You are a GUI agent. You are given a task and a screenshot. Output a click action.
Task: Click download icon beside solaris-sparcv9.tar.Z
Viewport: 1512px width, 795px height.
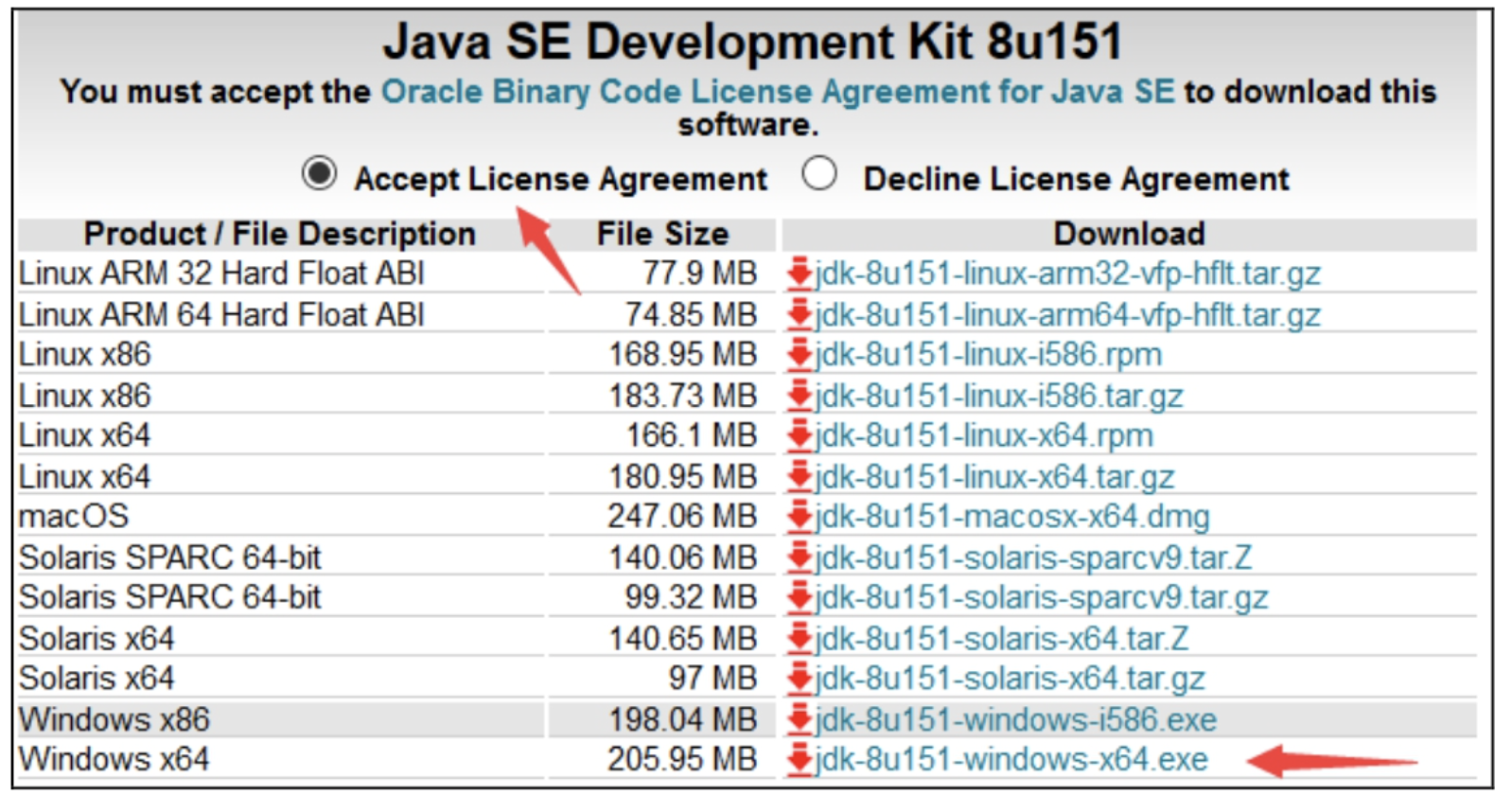tap(800, 557)
